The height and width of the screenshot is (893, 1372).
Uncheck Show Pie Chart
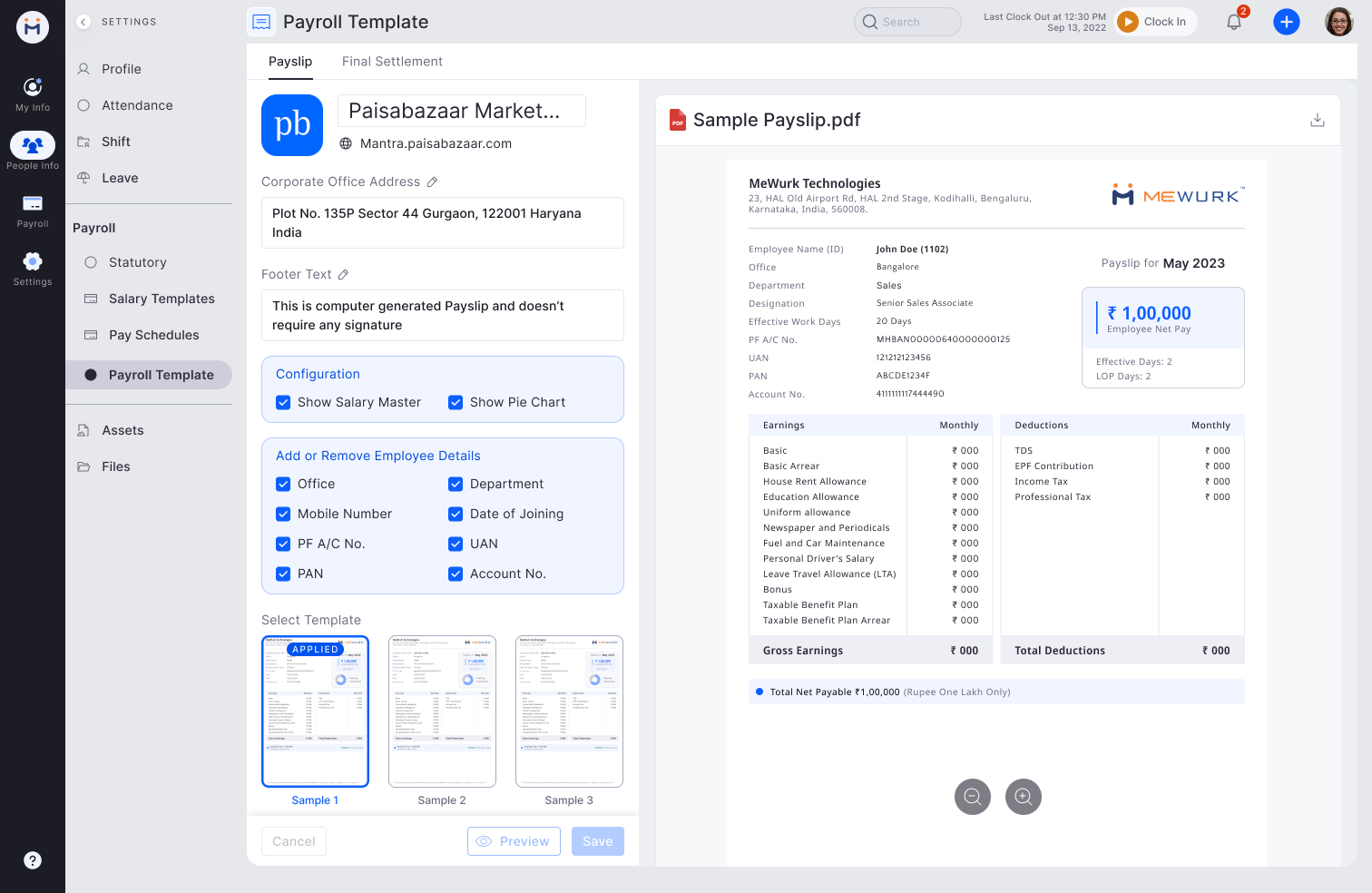455,402
